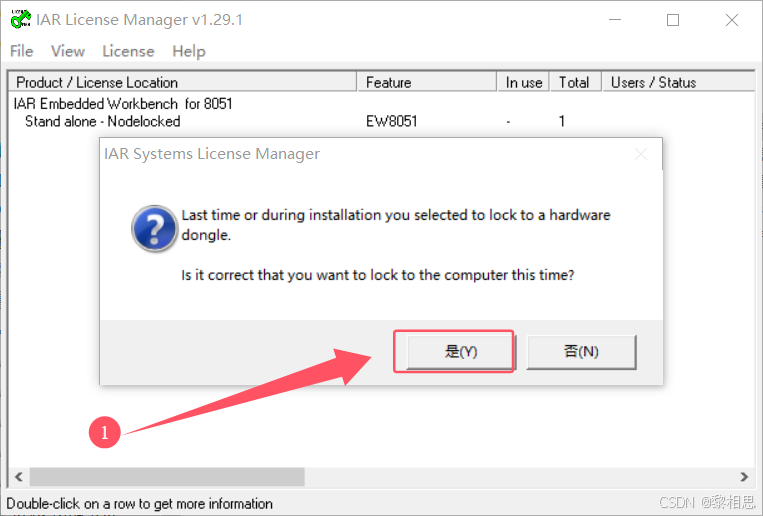Sort by Product / License Location column
The height and width of the screenshot is (516, 763).
(x=183, y=82)
